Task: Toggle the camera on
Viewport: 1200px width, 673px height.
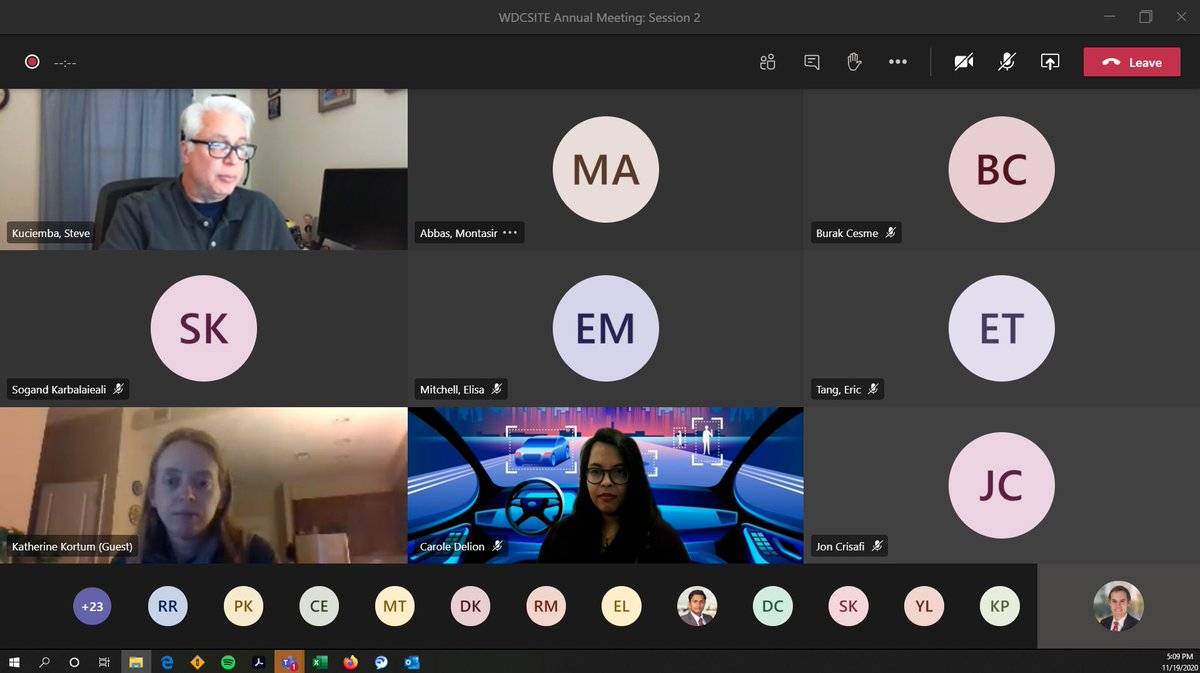Action: [x=964, y=62]
